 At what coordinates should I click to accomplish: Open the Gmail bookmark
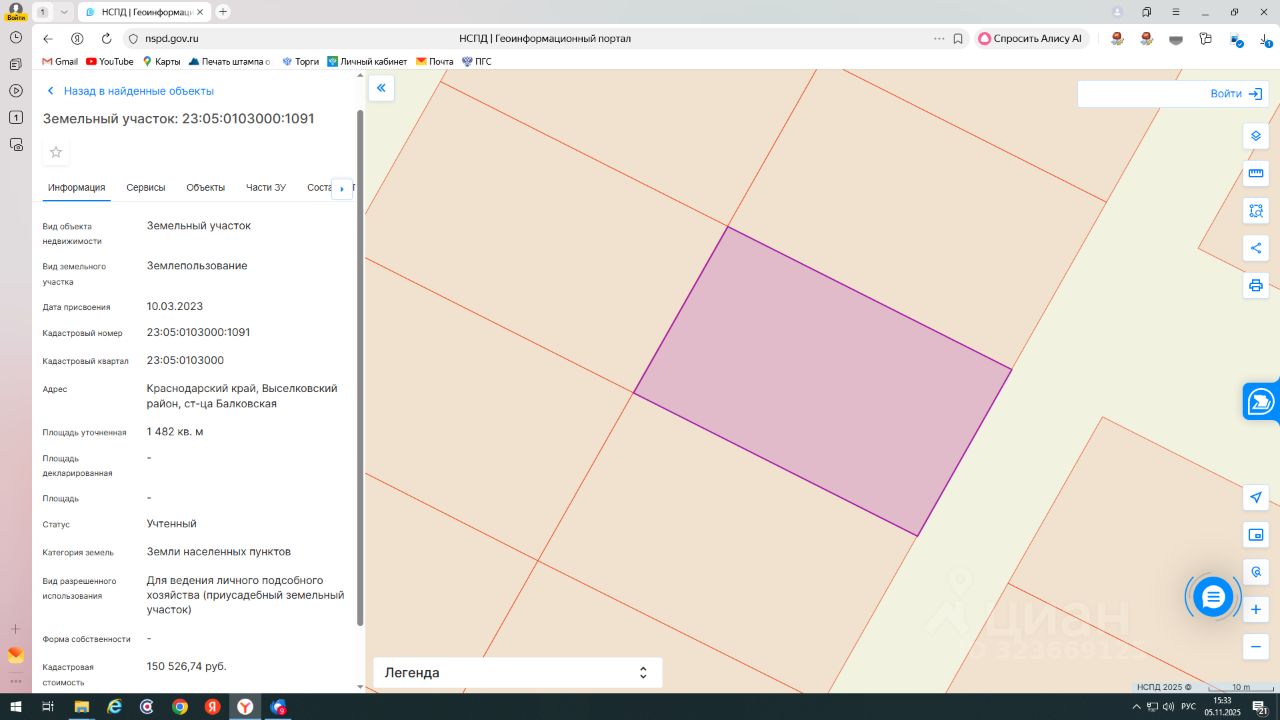[x=60, y=62]
